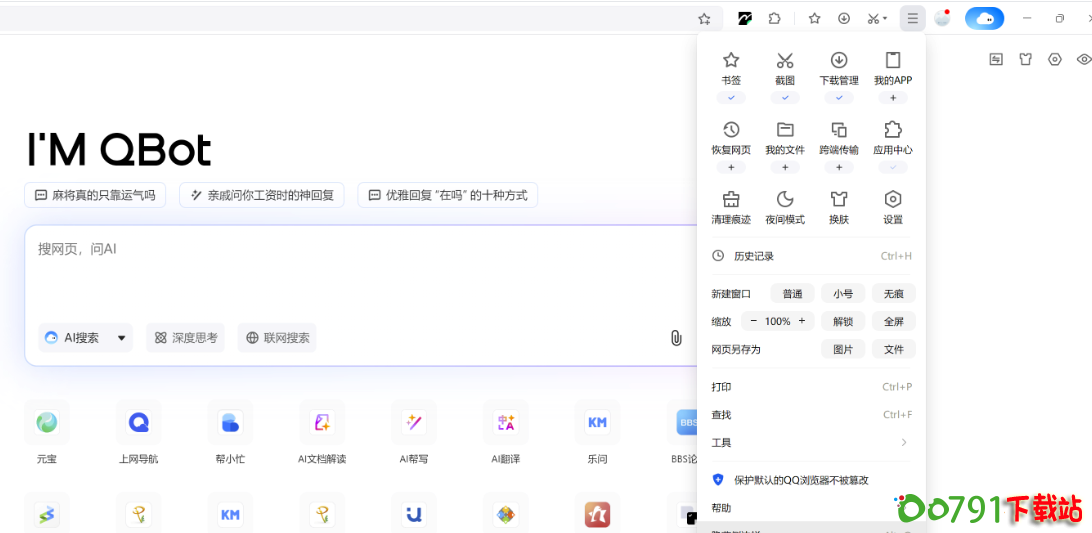The image size is (1092, 533).
Task: Open 设置 settings hexagon icon
Action: 893,199
